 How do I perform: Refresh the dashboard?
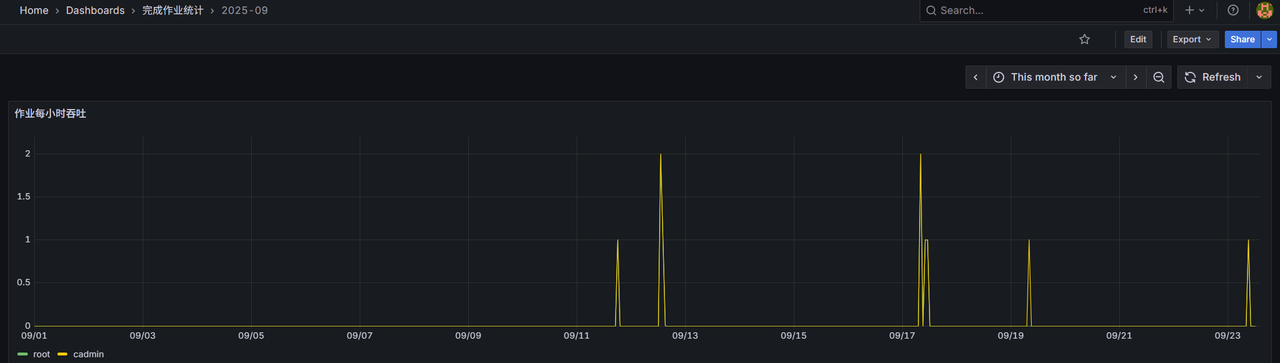1213,77
